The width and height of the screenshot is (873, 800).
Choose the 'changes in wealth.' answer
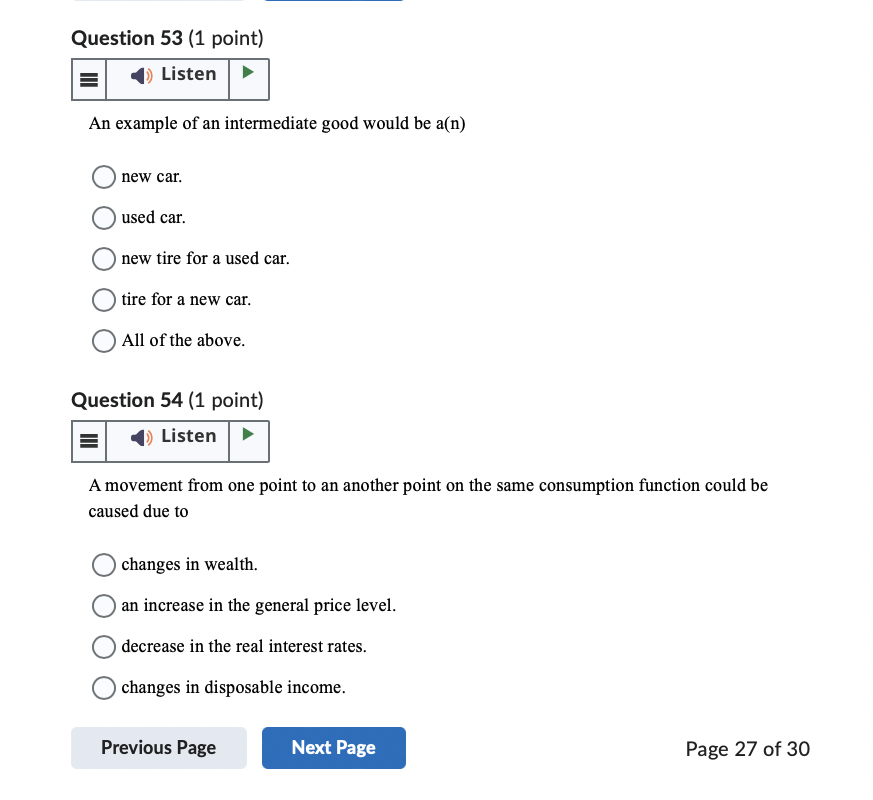point(103,565)
